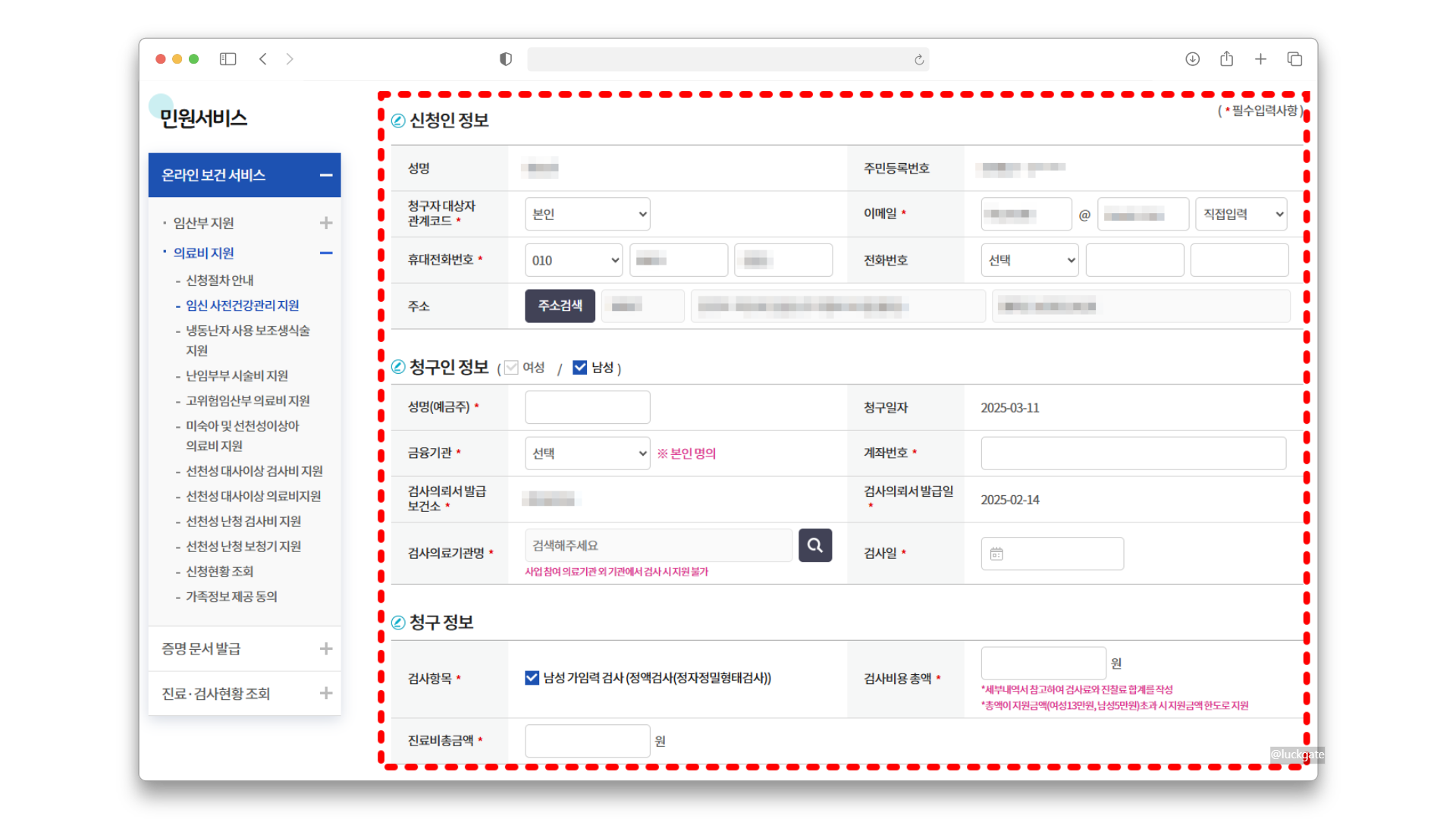Select 난임부부 시술비 지원 menu item
Viewport: 1456px width, 819px height.
(x=237, y=376)
